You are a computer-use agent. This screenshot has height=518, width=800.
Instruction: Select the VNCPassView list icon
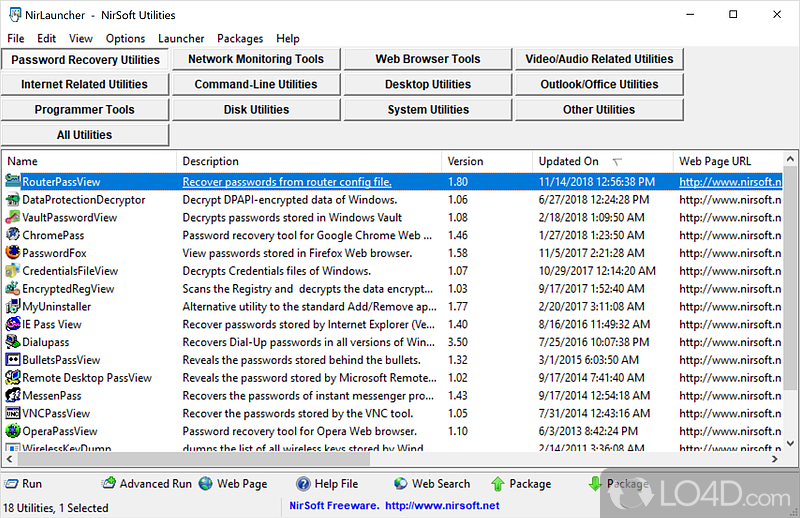pyautogui.click(x=13, y=413)
